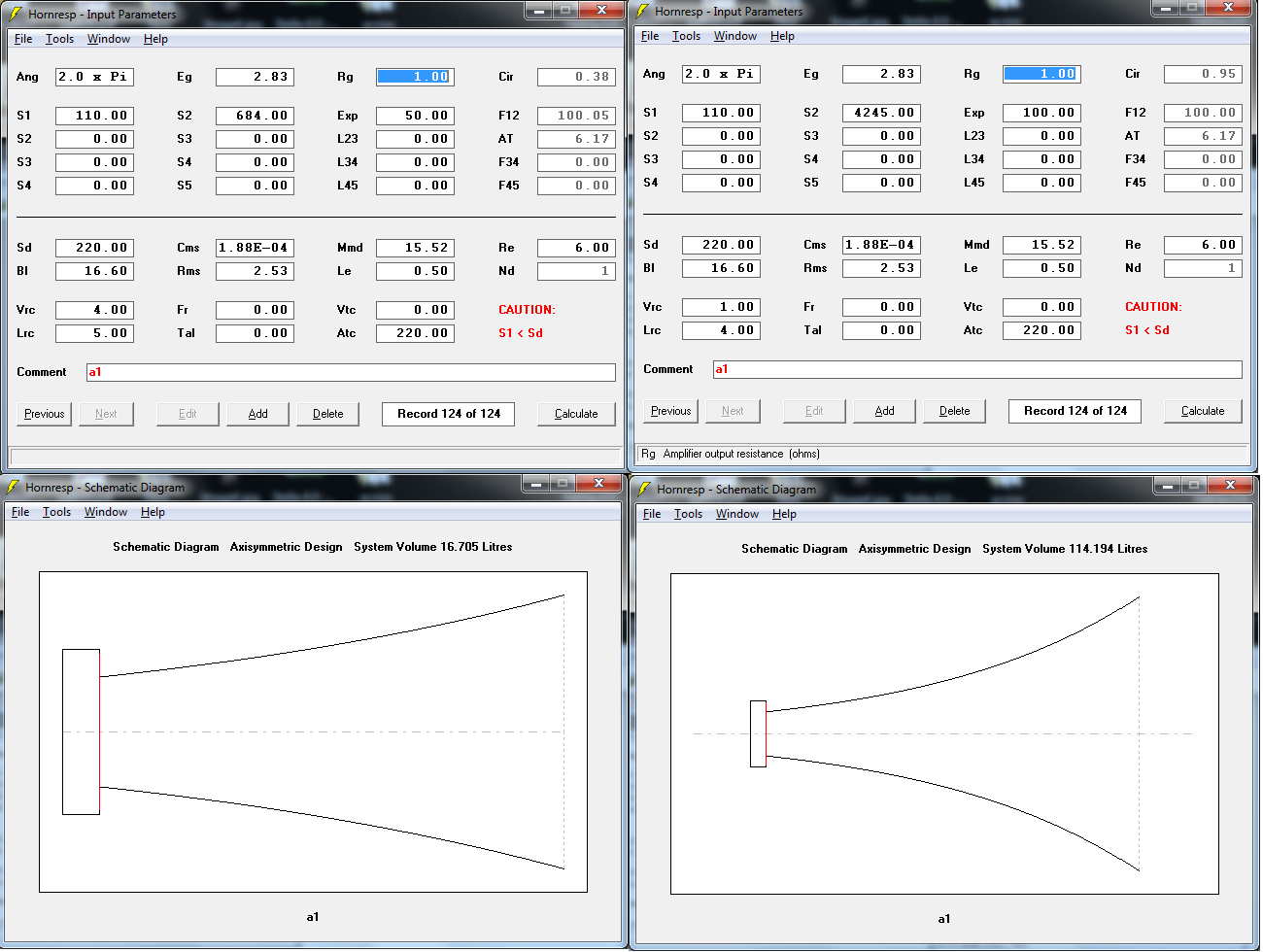Click Record 124 of 124 box in right window
The height and width of the screenshot is (952, 1263).
1075,411
